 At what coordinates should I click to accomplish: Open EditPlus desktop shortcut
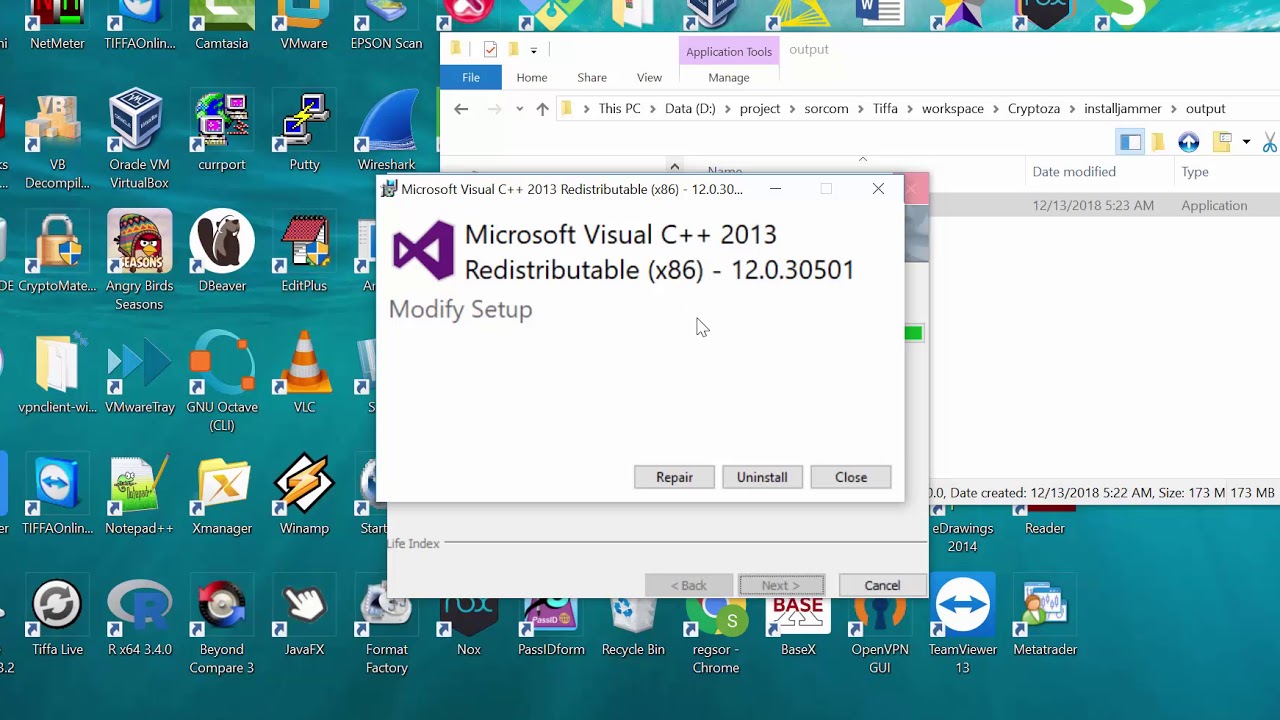click(304, 252)
